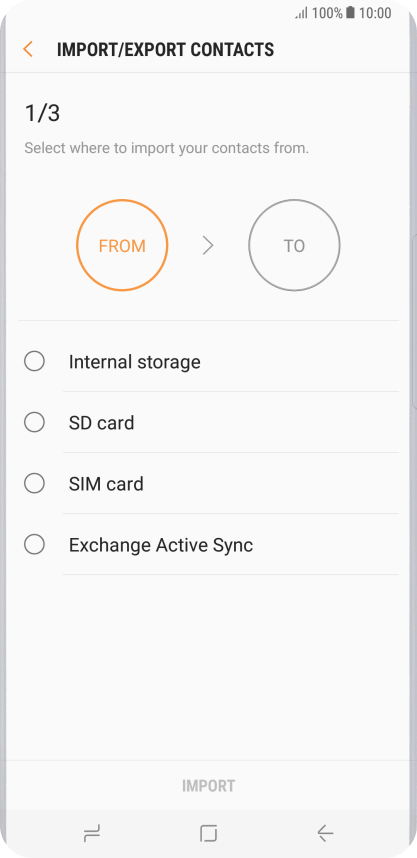Select the SD card radio button
417x858 pixels.
coord(34,422)
